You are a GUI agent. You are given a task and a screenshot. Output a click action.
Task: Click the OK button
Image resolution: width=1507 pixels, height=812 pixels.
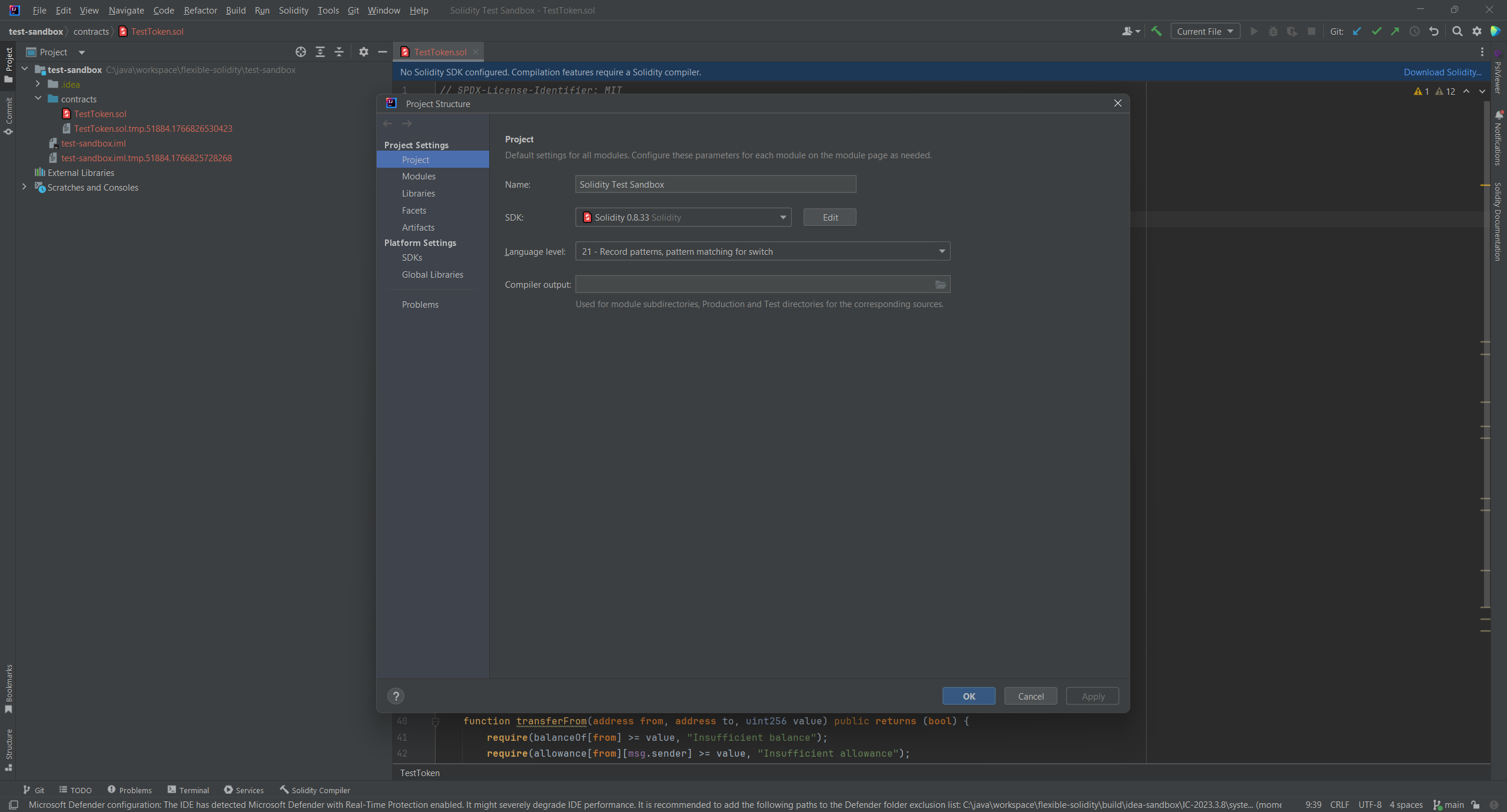click(969, 696)
